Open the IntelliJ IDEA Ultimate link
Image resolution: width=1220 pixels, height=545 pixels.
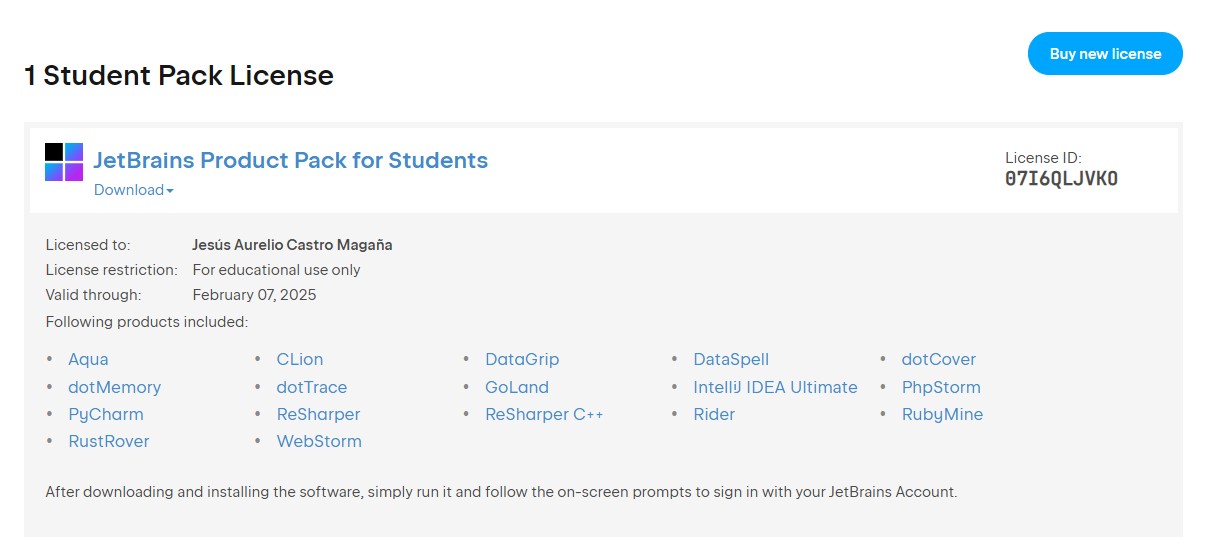(776, 387)
